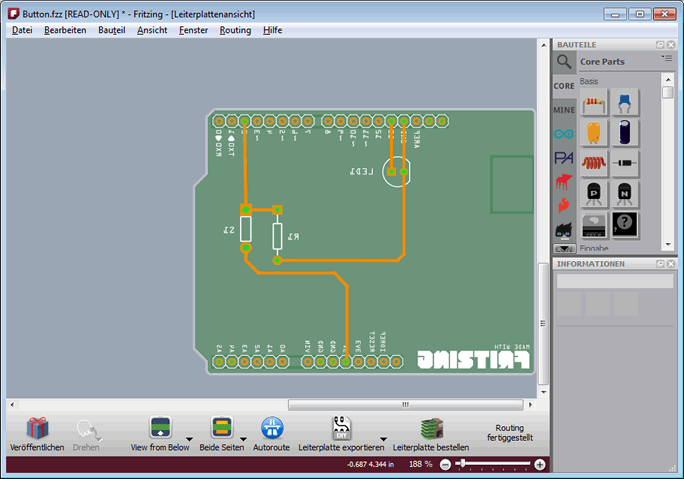Viewport: 684px width, 479px height.
Task: Undock the Informationen panel
Action: (660, 264)
